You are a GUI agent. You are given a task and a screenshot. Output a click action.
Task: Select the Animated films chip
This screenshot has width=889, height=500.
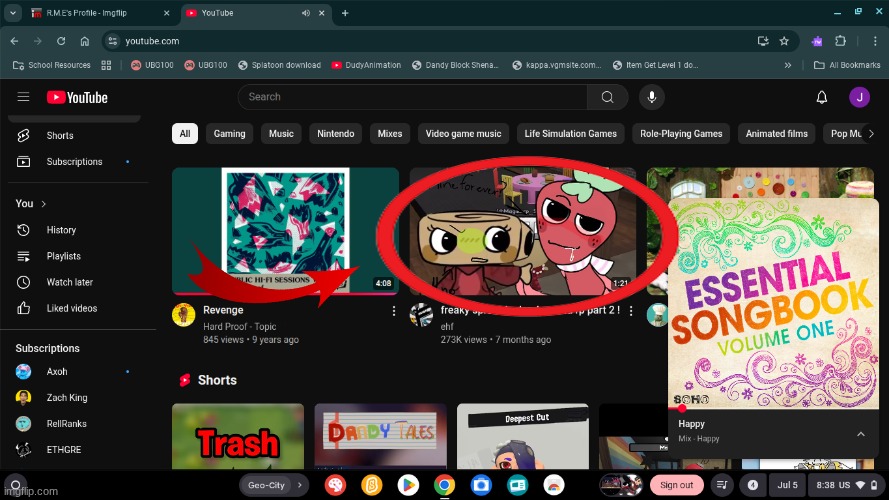[776, 134]
